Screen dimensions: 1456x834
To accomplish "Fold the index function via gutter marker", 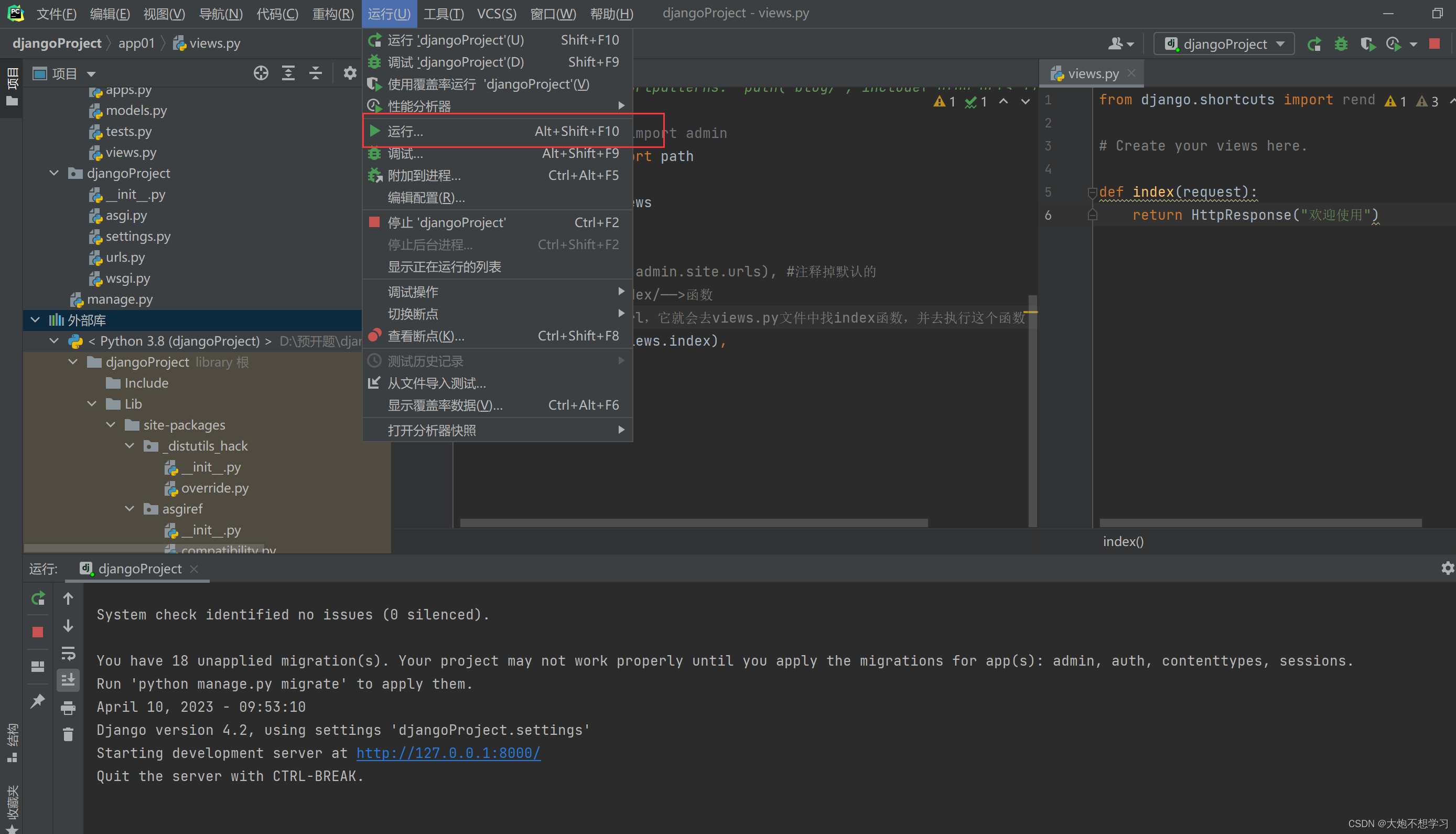I will point(1092,192).
